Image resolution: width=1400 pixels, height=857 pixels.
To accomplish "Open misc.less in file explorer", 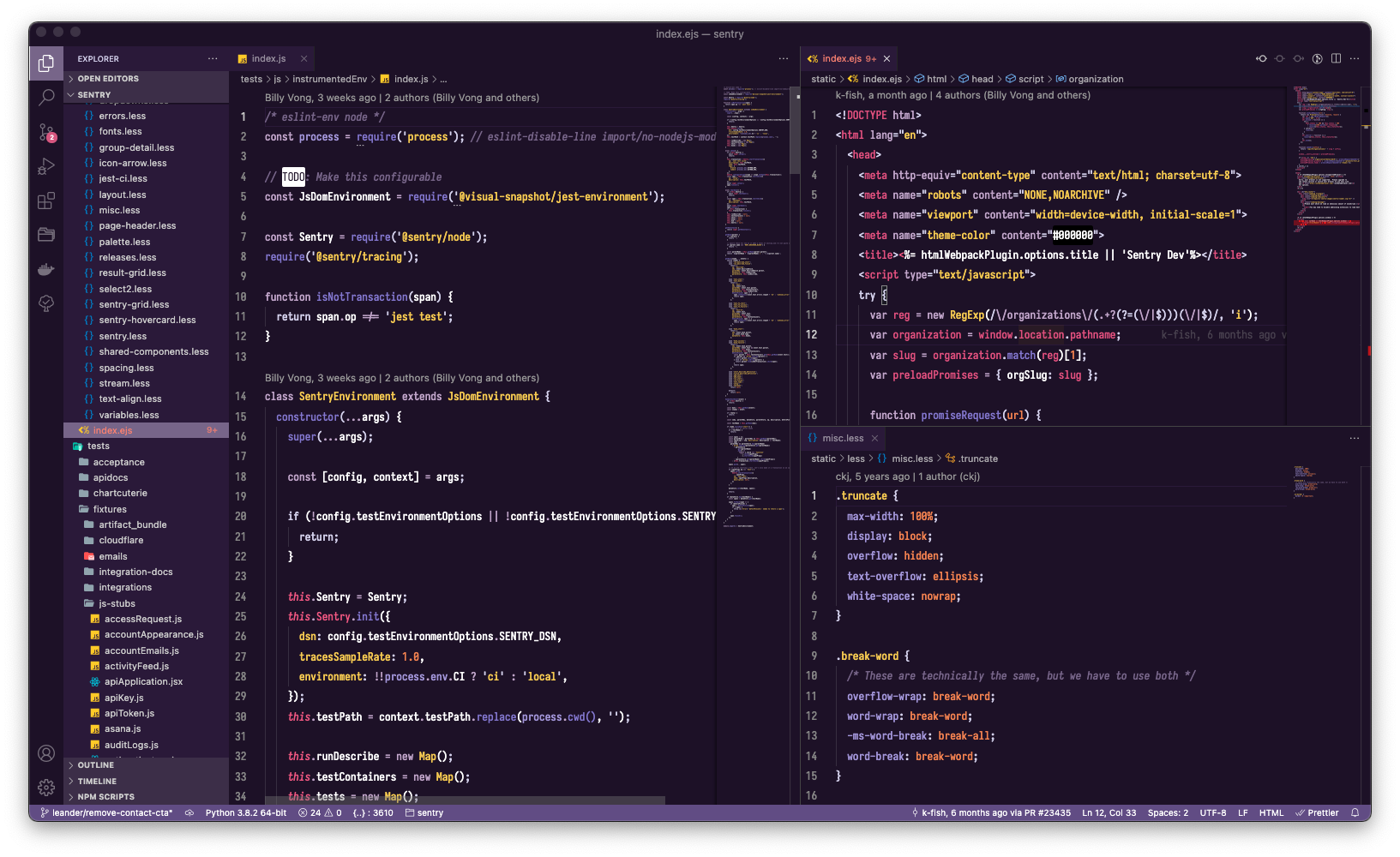I will (146, 210).
